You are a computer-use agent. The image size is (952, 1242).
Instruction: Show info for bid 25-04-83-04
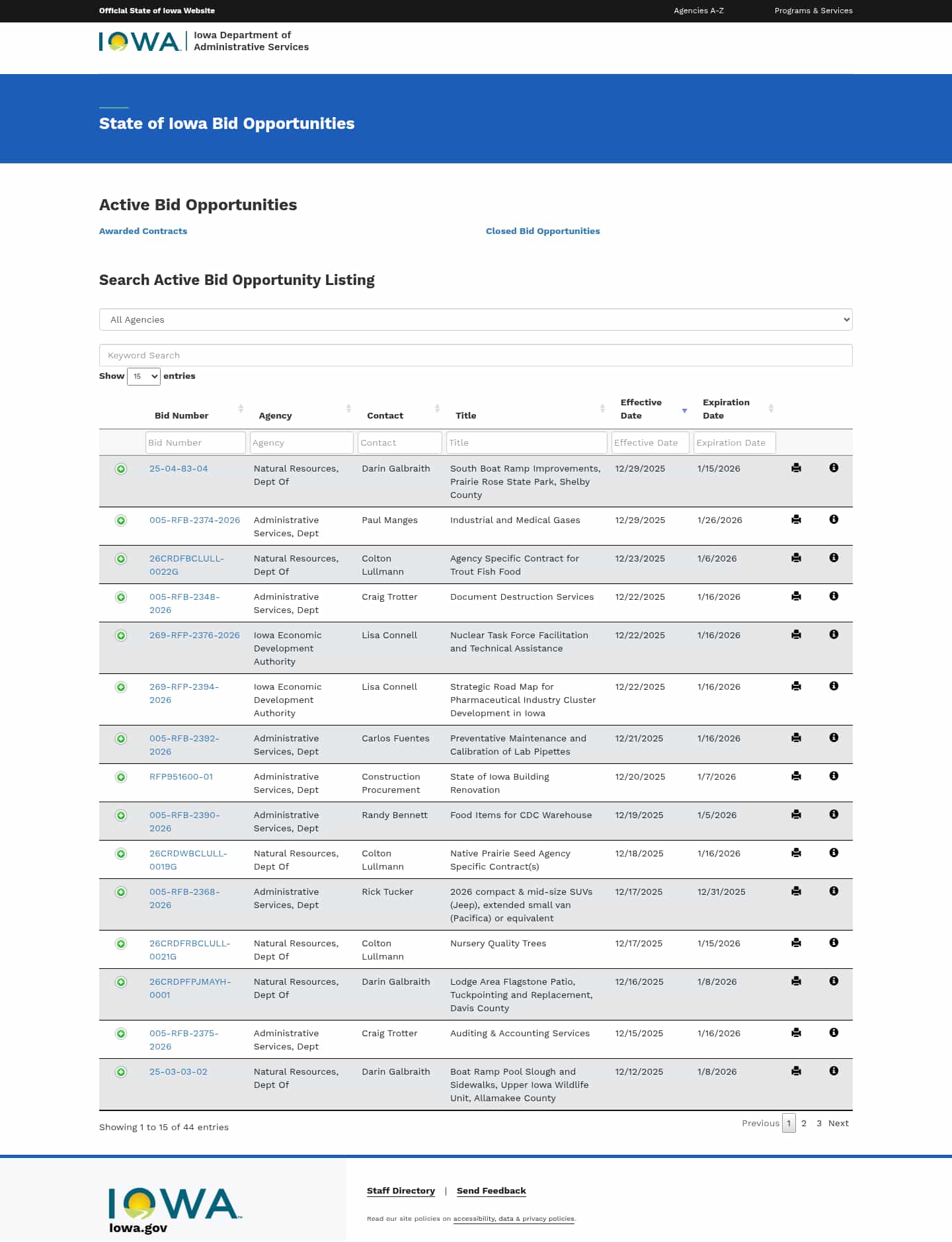click(834, 468)
